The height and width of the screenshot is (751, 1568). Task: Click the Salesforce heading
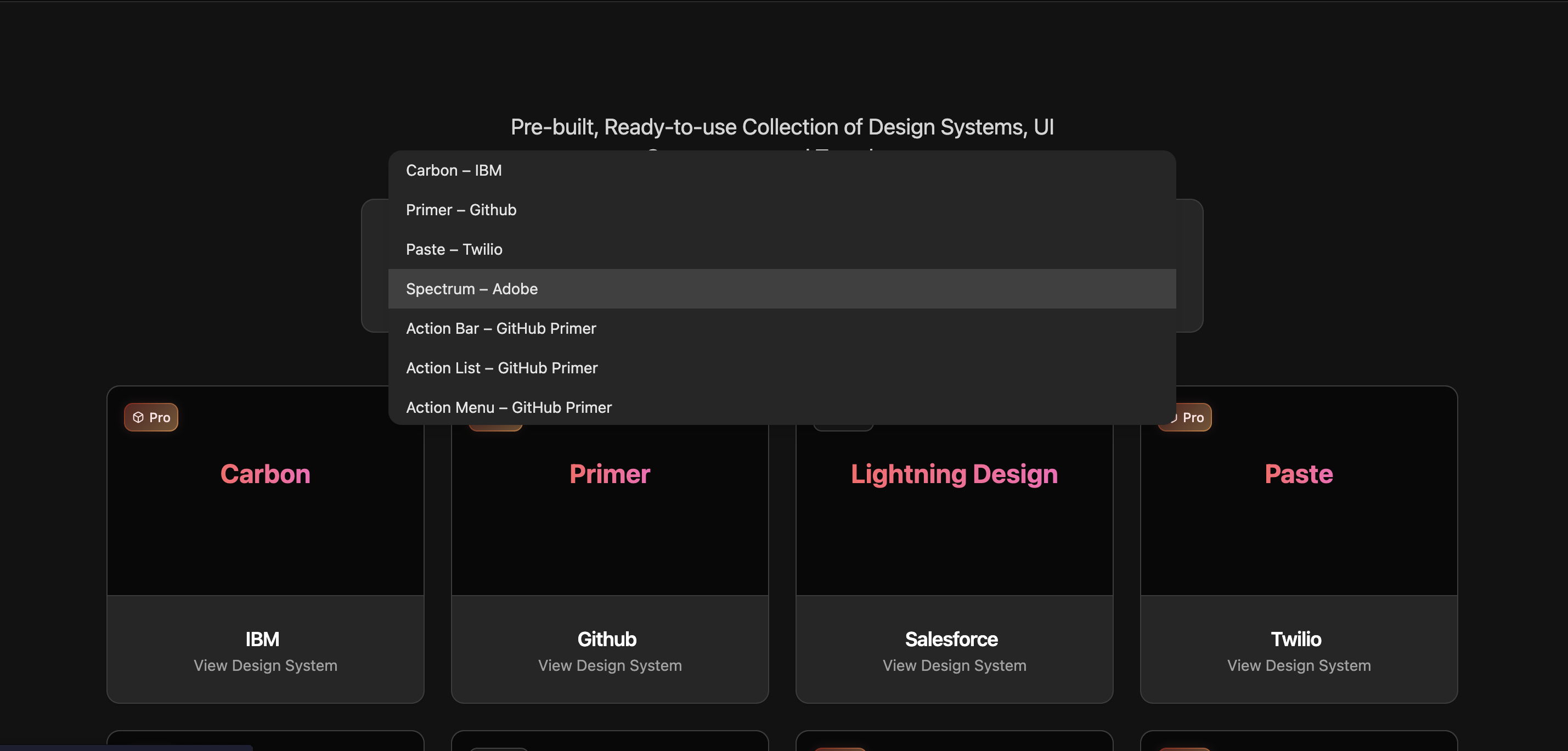[x=951, y=640]
